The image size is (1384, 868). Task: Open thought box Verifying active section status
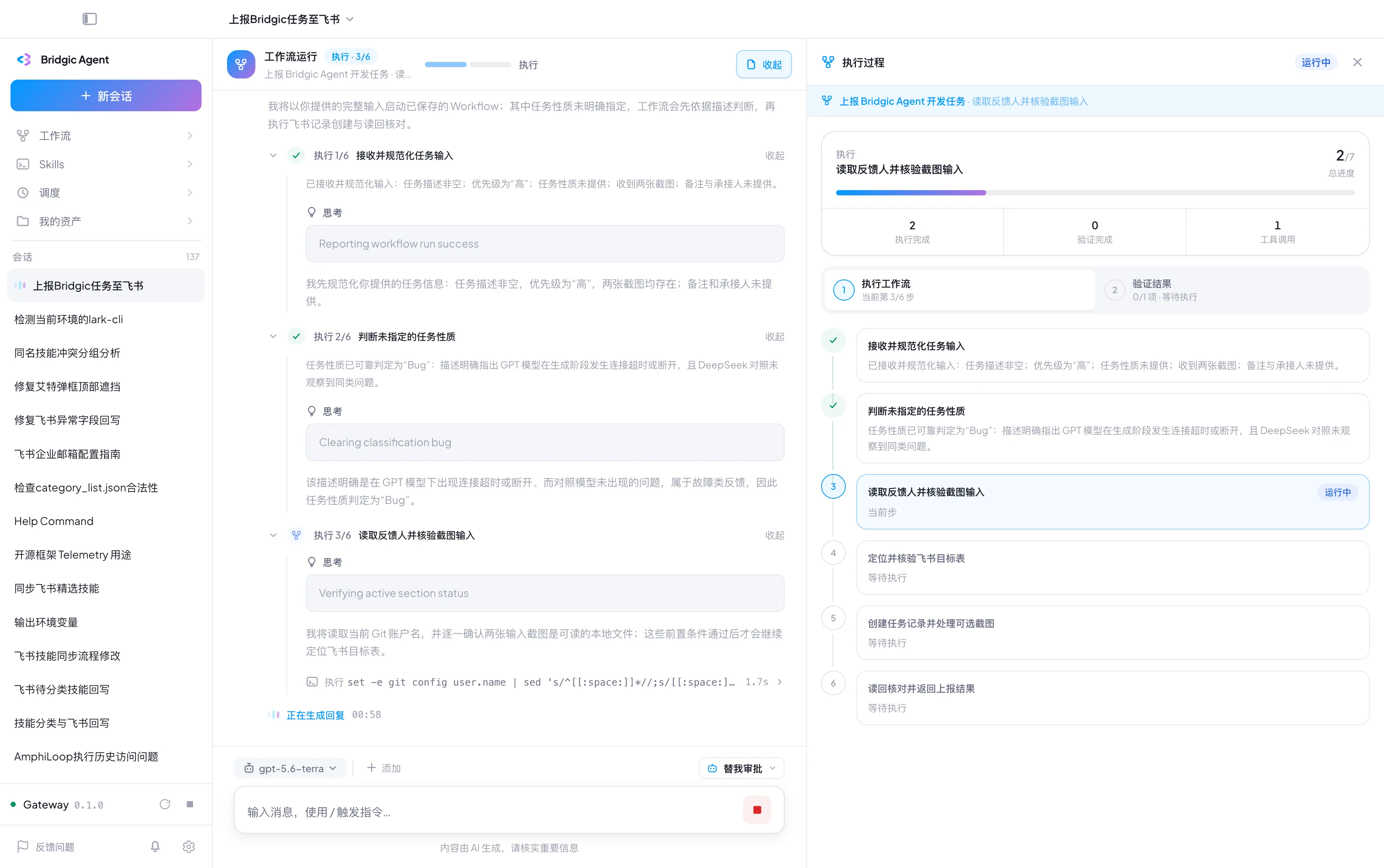click(545, 593)
